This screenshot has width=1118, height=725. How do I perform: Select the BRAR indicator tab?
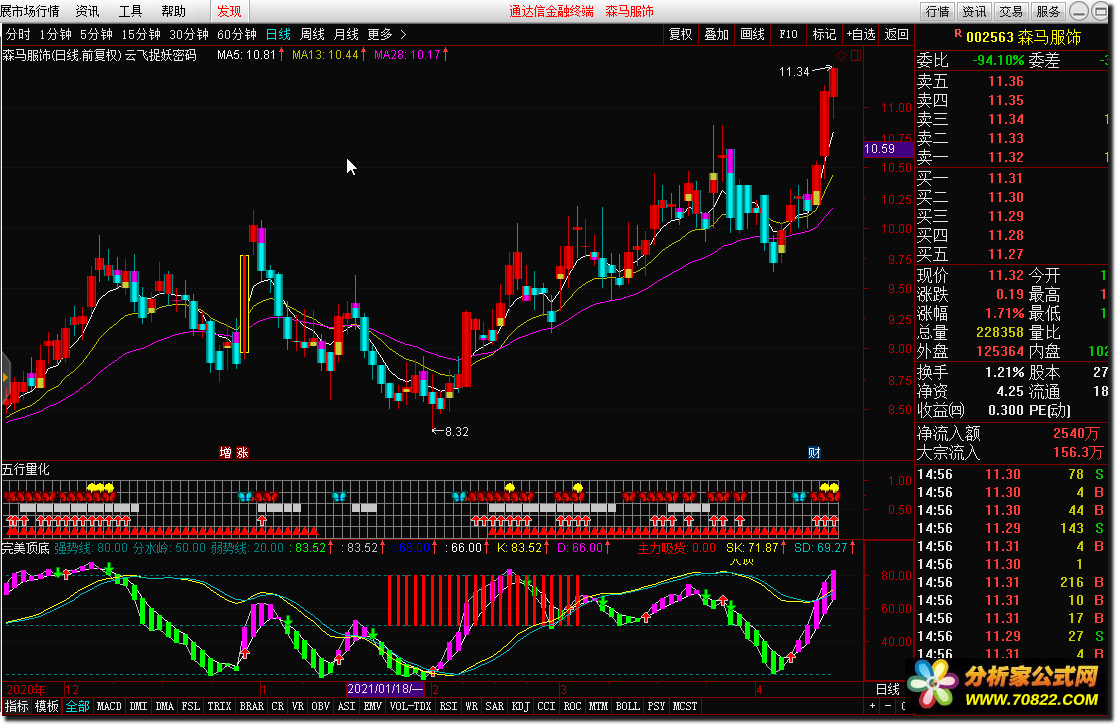(252, 706)
